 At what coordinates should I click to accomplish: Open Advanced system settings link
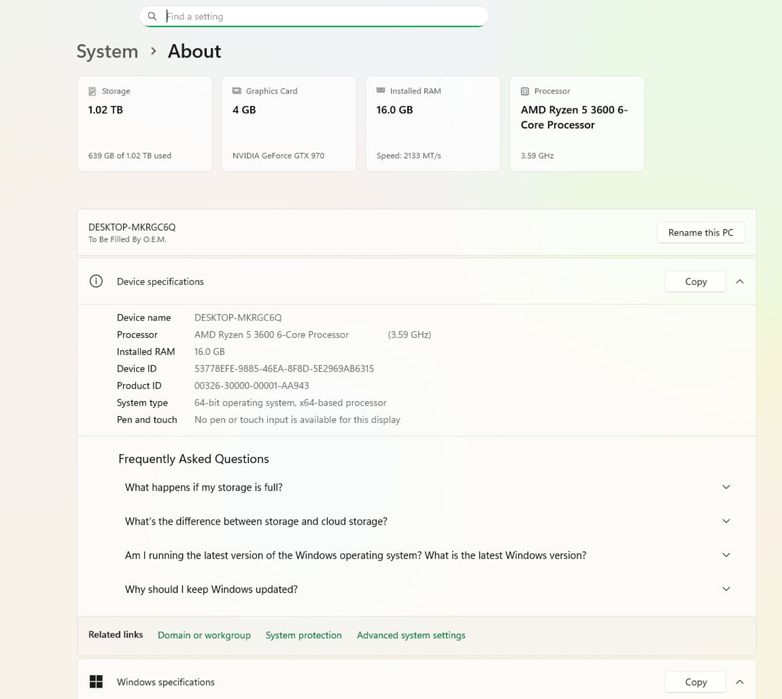tap(411, 635)
